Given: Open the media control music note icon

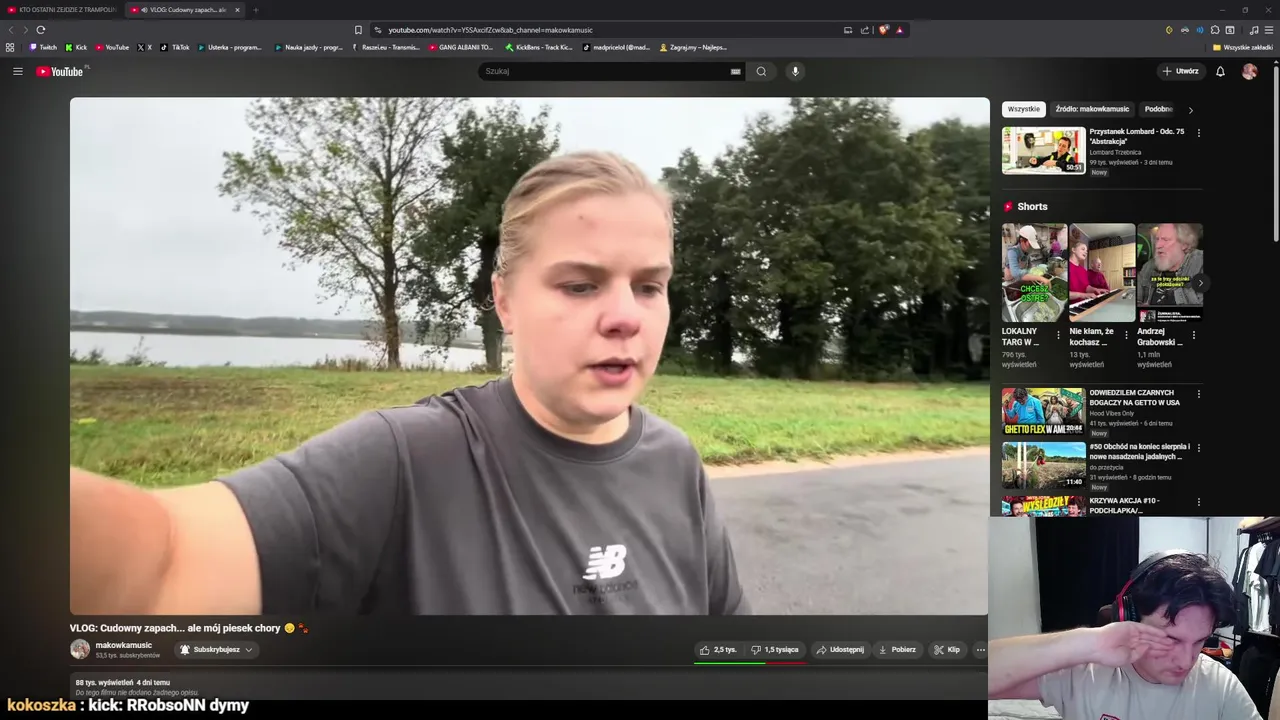Looking at the screenshot, I should [1254, 30].
